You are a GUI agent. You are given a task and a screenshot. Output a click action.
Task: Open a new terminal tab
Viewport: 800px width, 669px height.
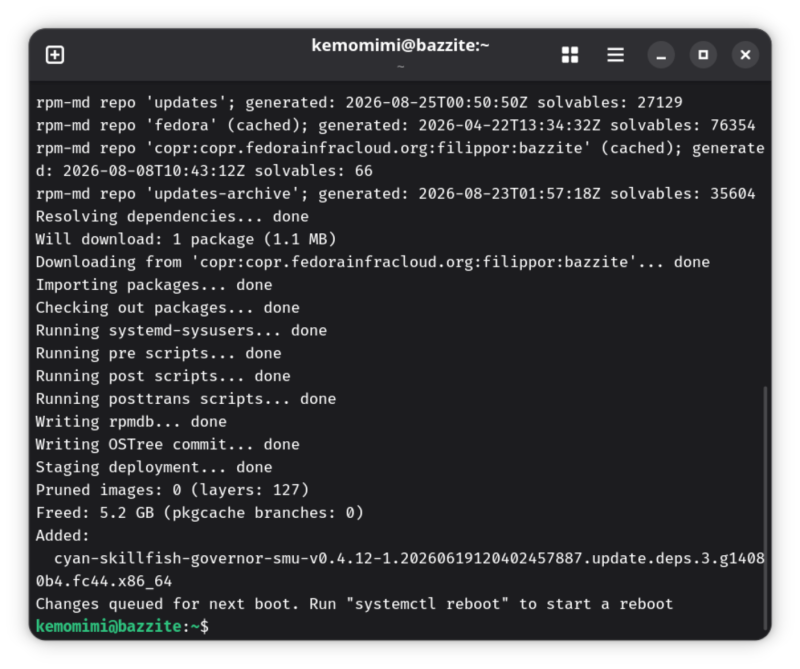pyautogui.click(x=55, y=55)
